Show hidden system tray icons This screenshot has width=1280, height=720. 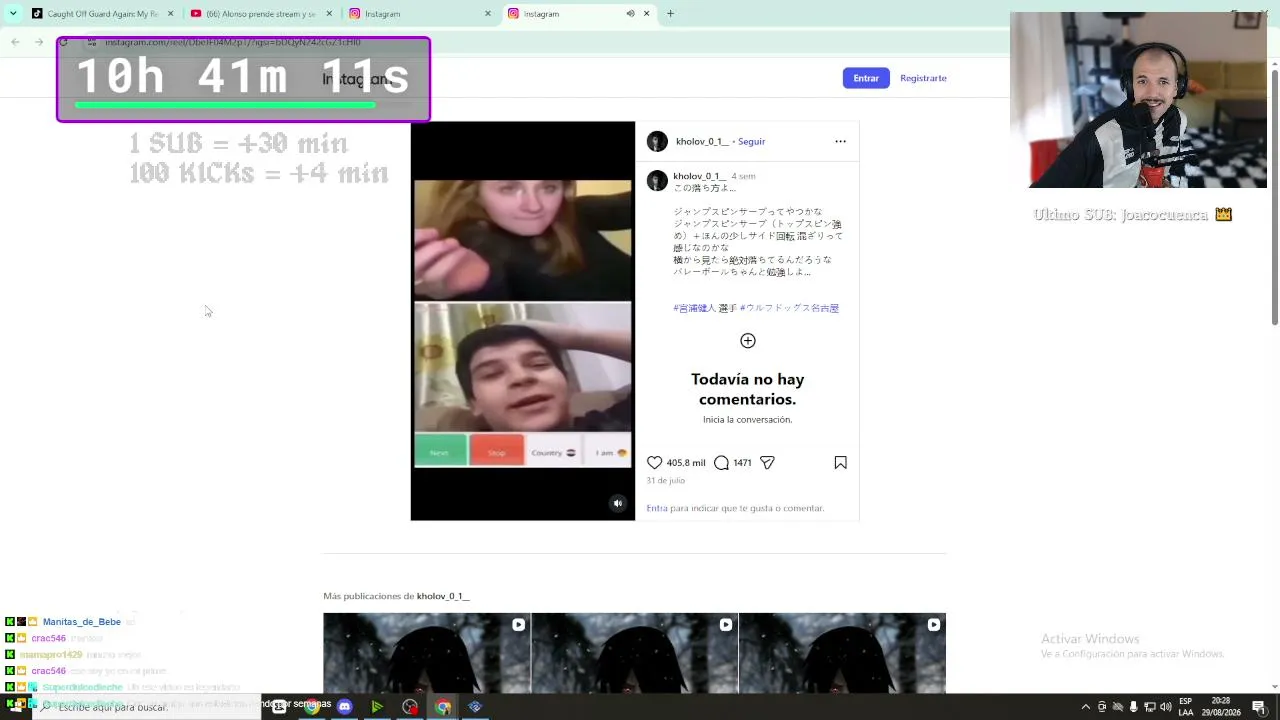[1085, 707]
